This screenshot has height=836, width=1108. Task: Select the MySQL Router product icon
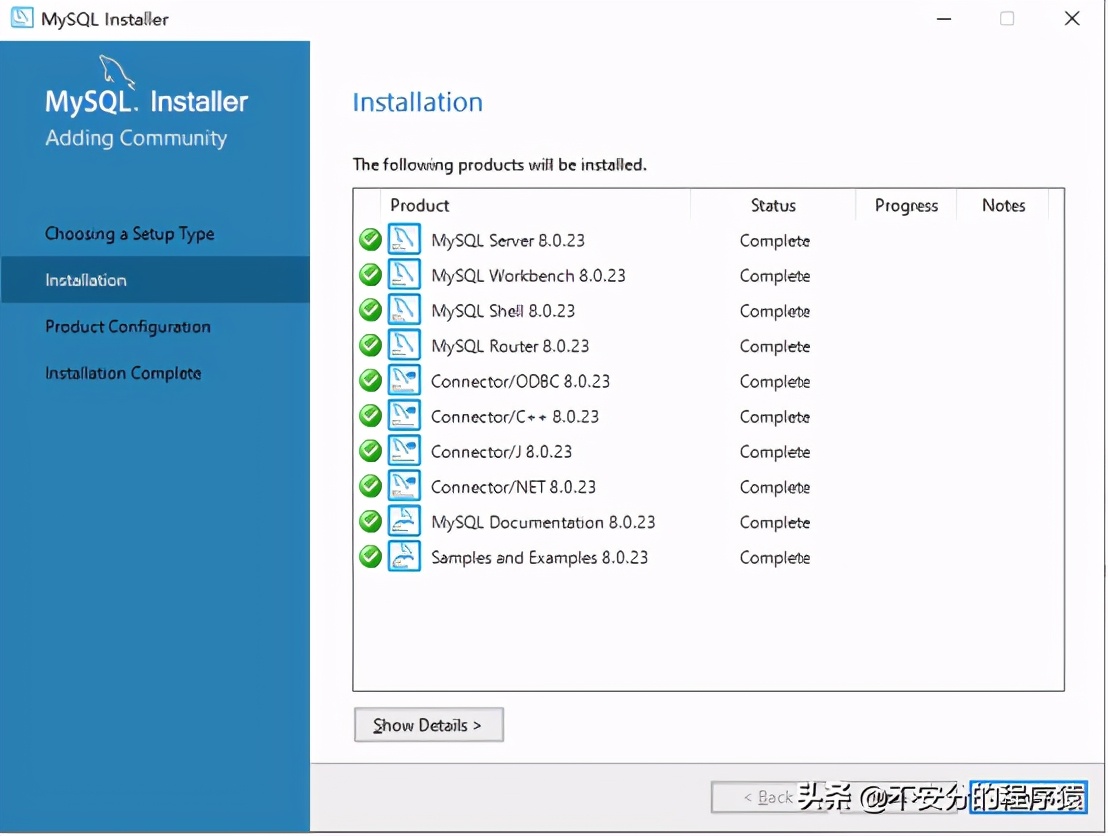[404, 345]
